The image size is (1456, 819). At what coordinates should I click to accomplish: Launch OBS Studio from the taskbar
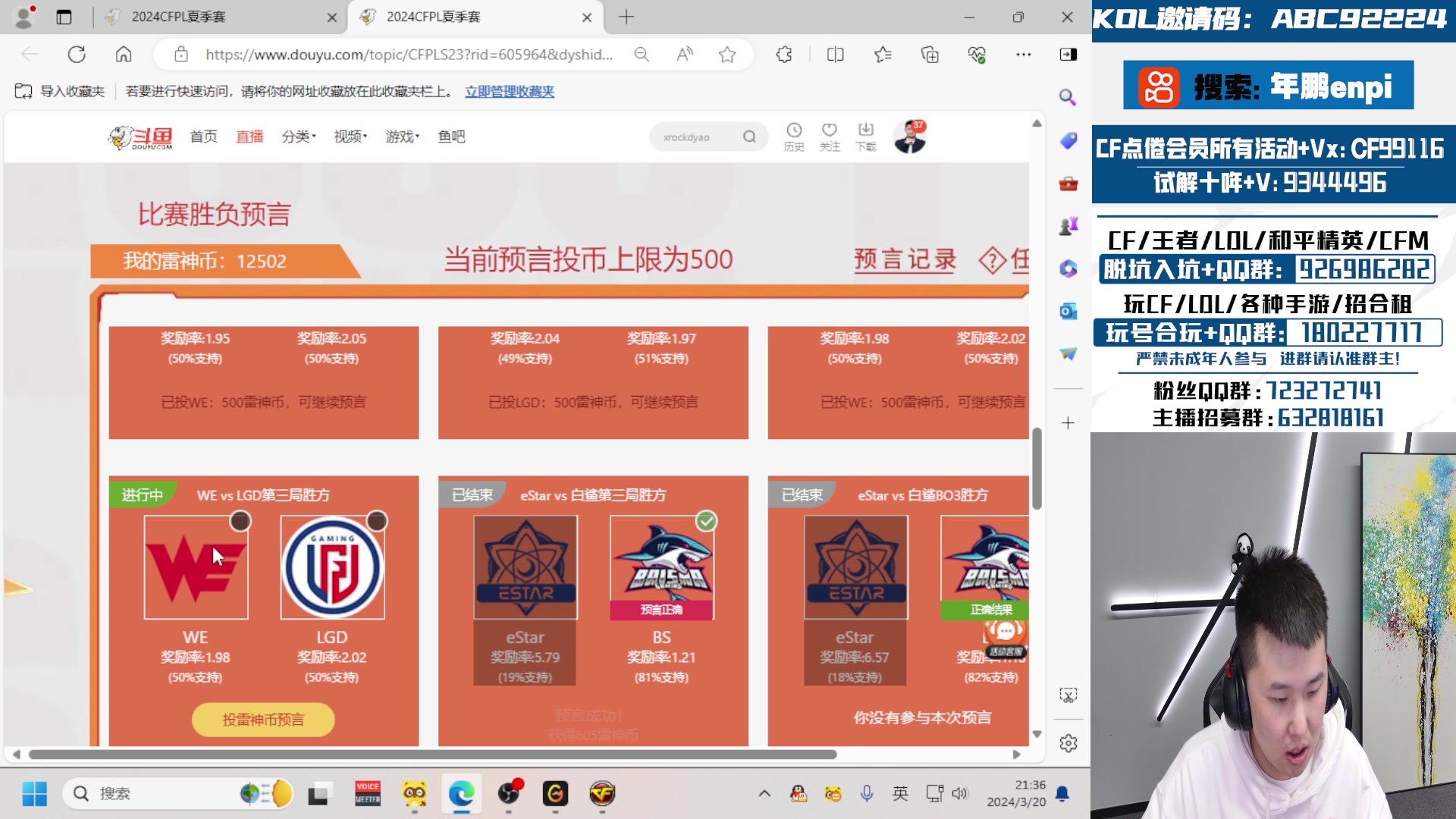[x=509, y=793]
